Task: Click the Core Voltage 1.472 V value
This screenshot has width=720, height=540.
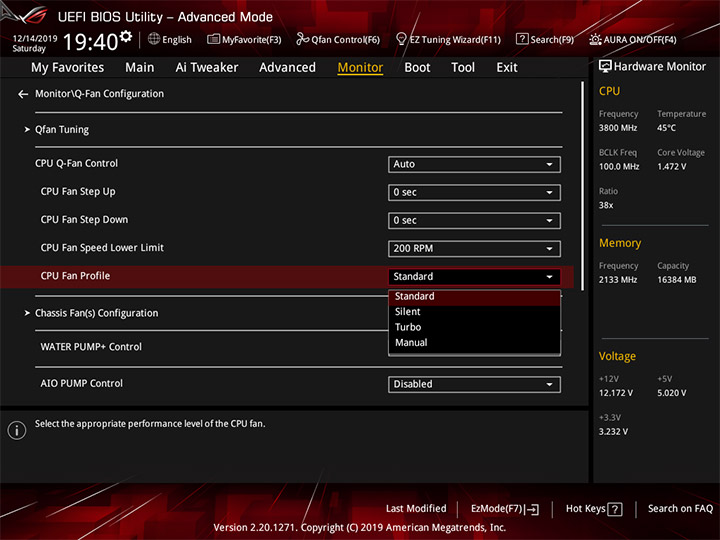Action: click(671, 167)
